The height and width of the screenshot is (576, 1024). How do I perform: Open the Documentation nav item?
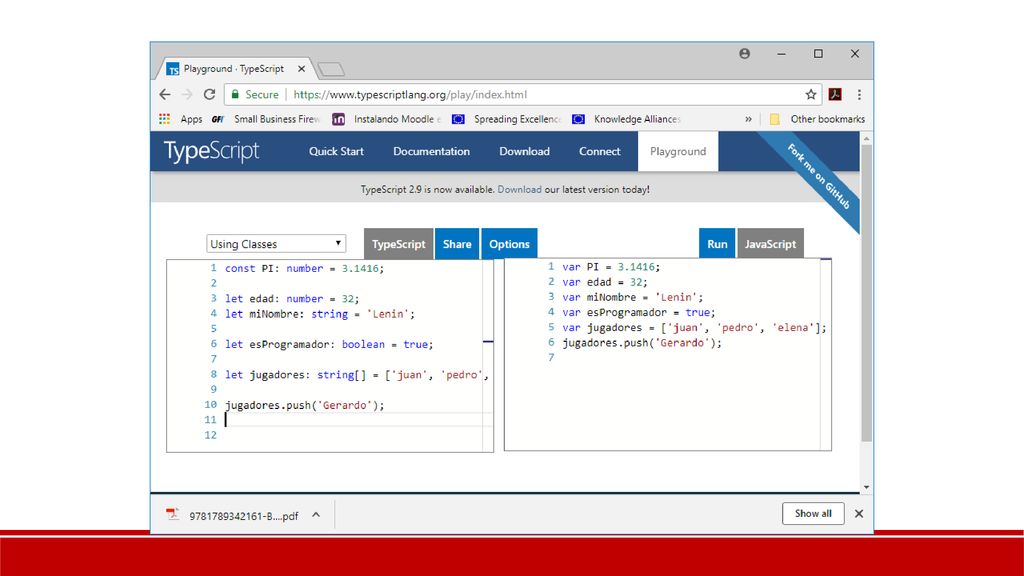click(x=431, y=152)
